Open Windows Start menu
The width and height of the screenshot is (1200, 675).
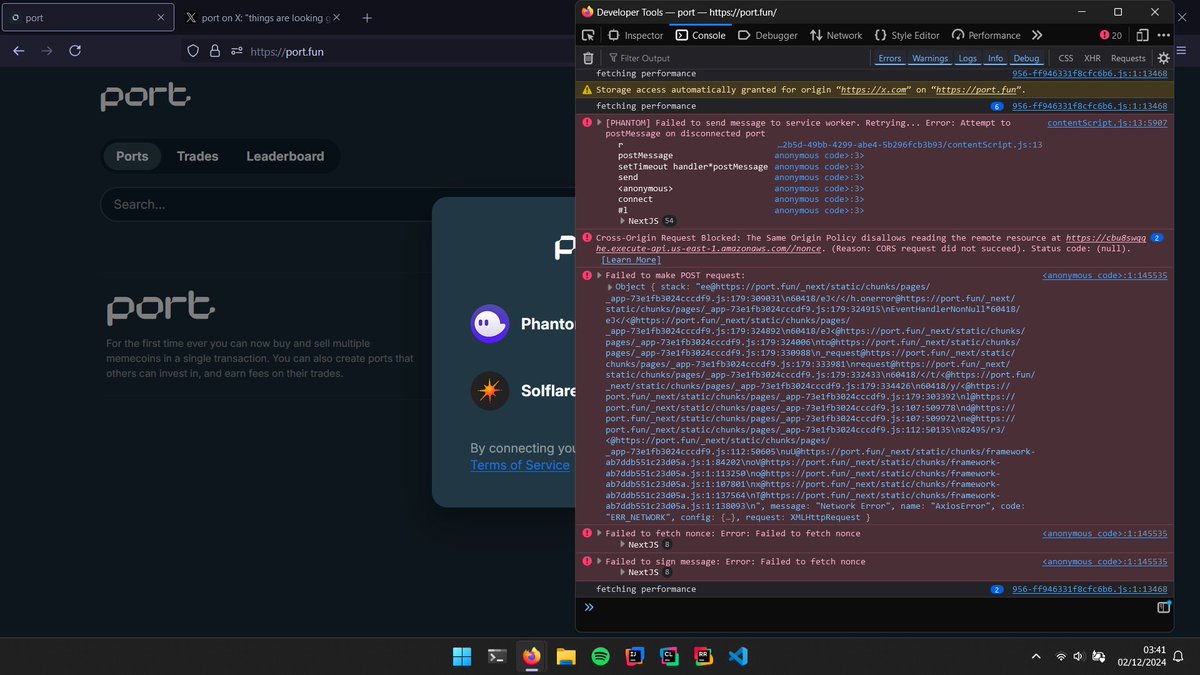click(x=462, y=656)
